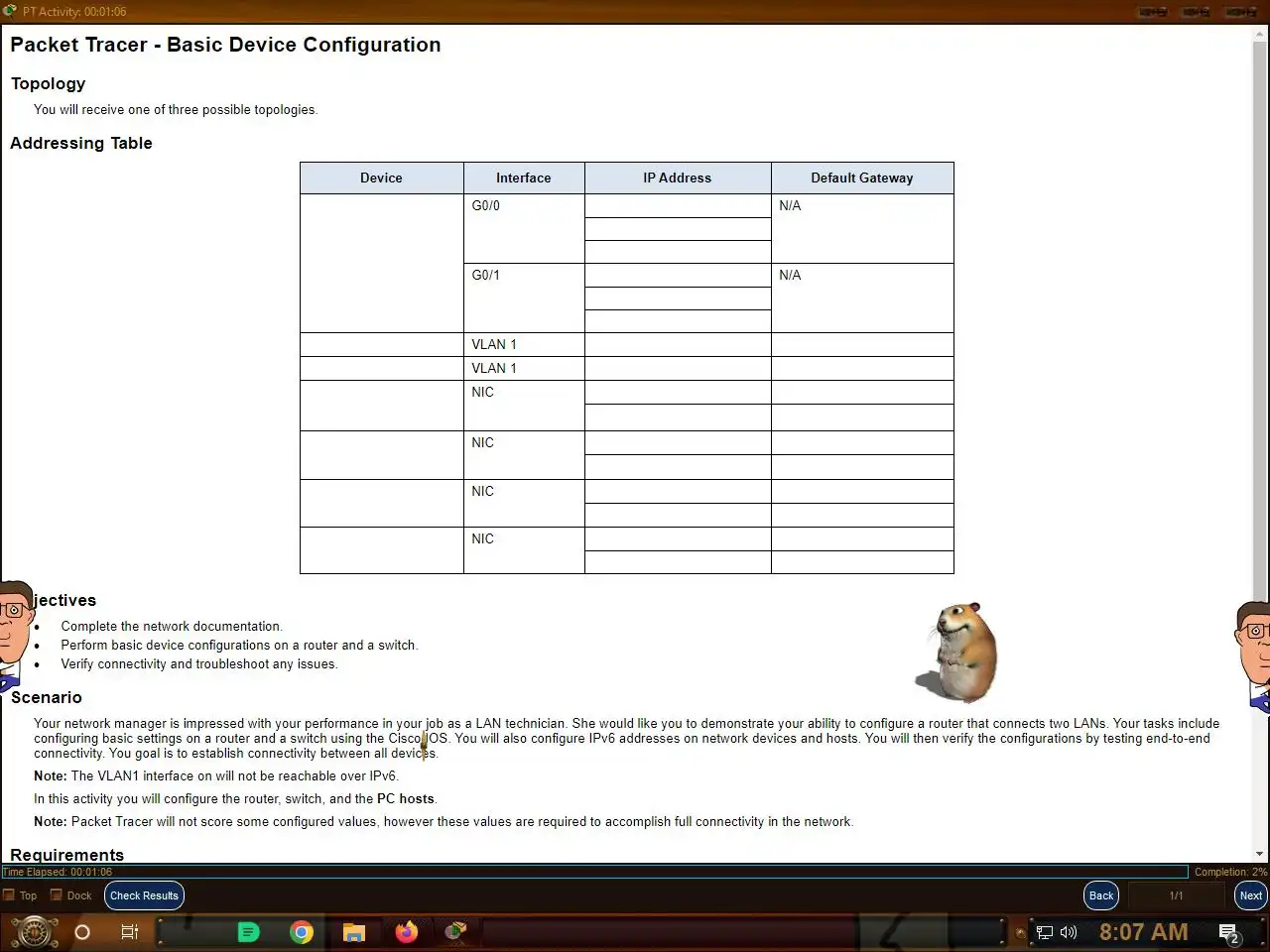This screenshot has height=952, width=1270.
Task: Click 'Verify connectivity and troubleshoot any issues.' objective
Action: tap(199, 664)
